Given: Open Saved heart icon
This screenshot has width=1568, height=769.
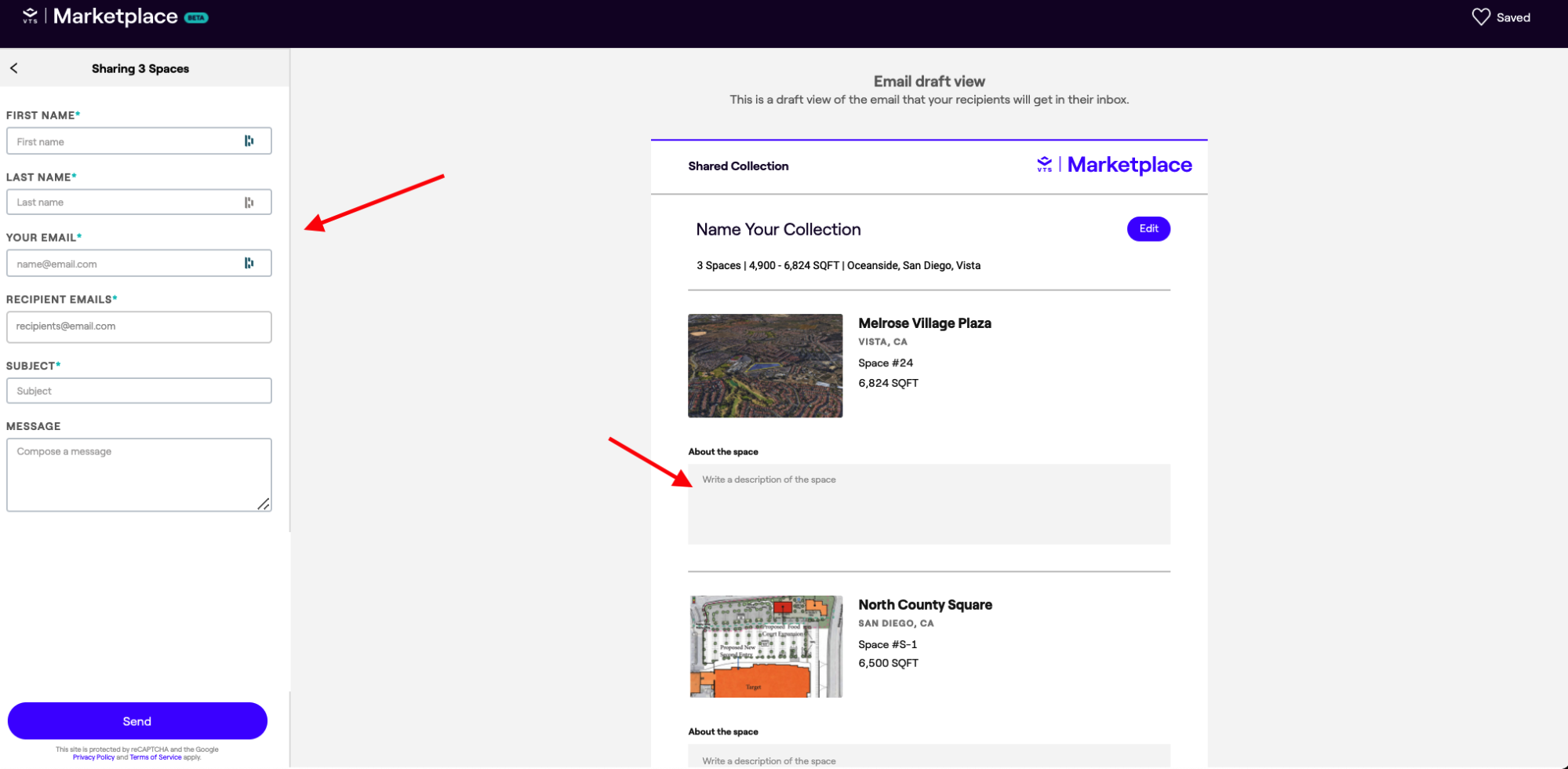Looking at the screenshot, I should coord(1480,17).
